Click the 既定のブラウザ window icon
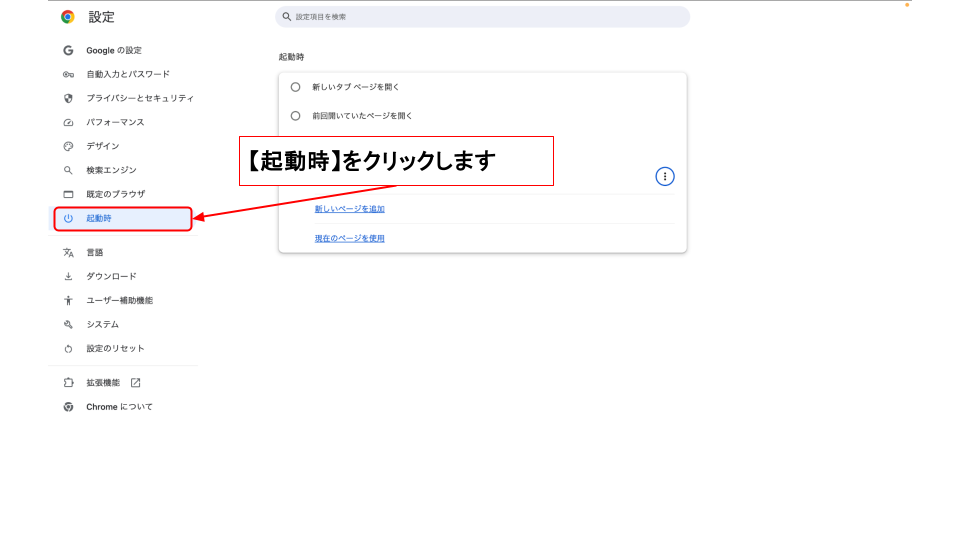 (68, 194)
